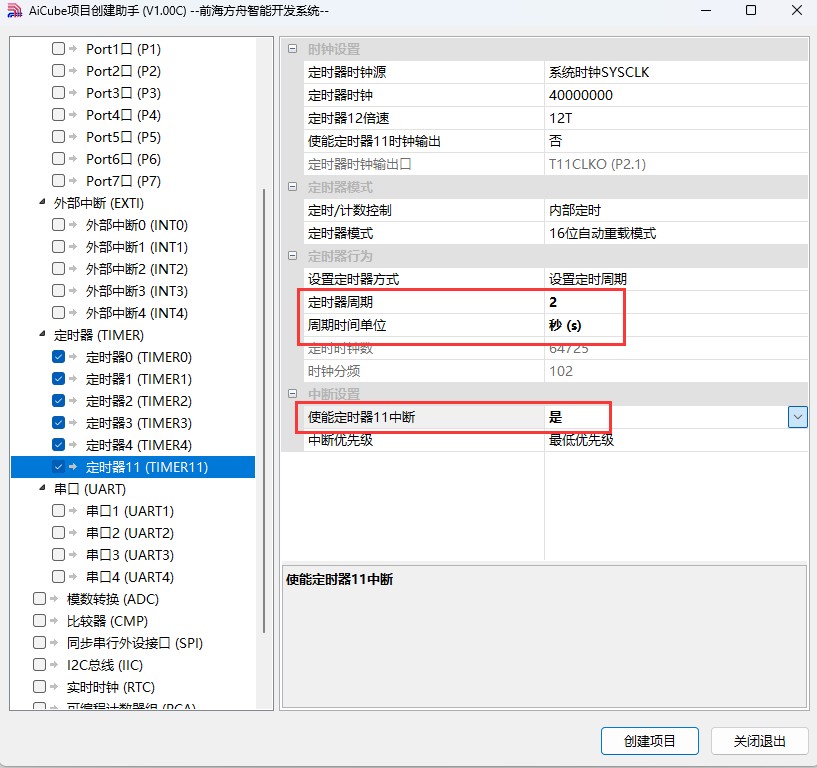Click the 定时器时钟源 value 系统时钟SYSCLK

pyautogui.click(x=676, y=72)
